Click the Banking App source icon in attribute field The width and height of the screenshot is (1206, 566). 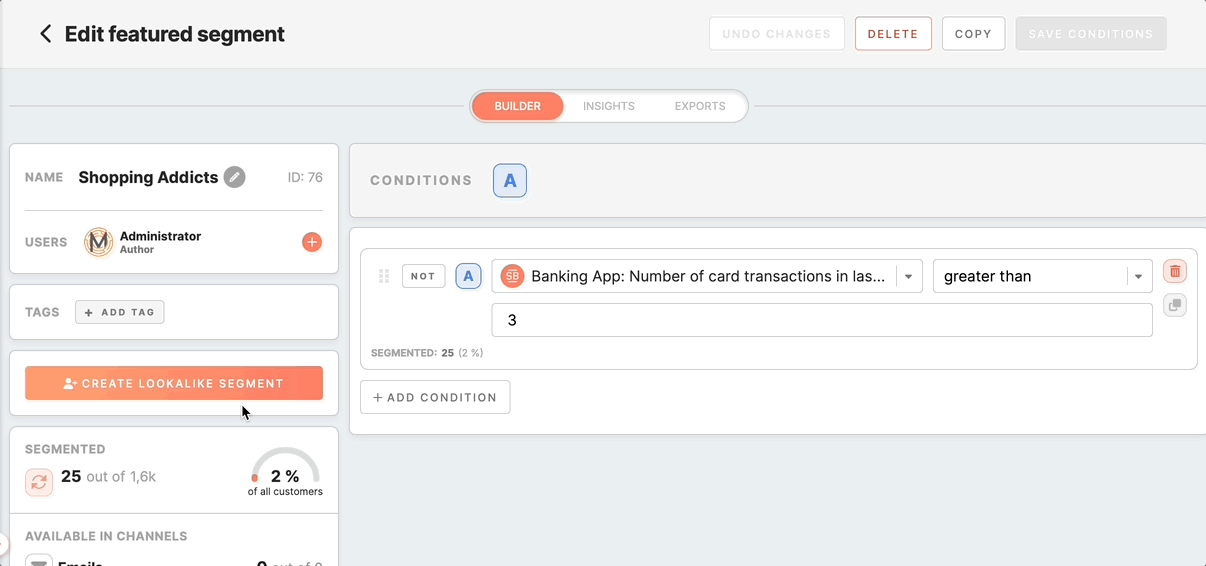[512, 276]
